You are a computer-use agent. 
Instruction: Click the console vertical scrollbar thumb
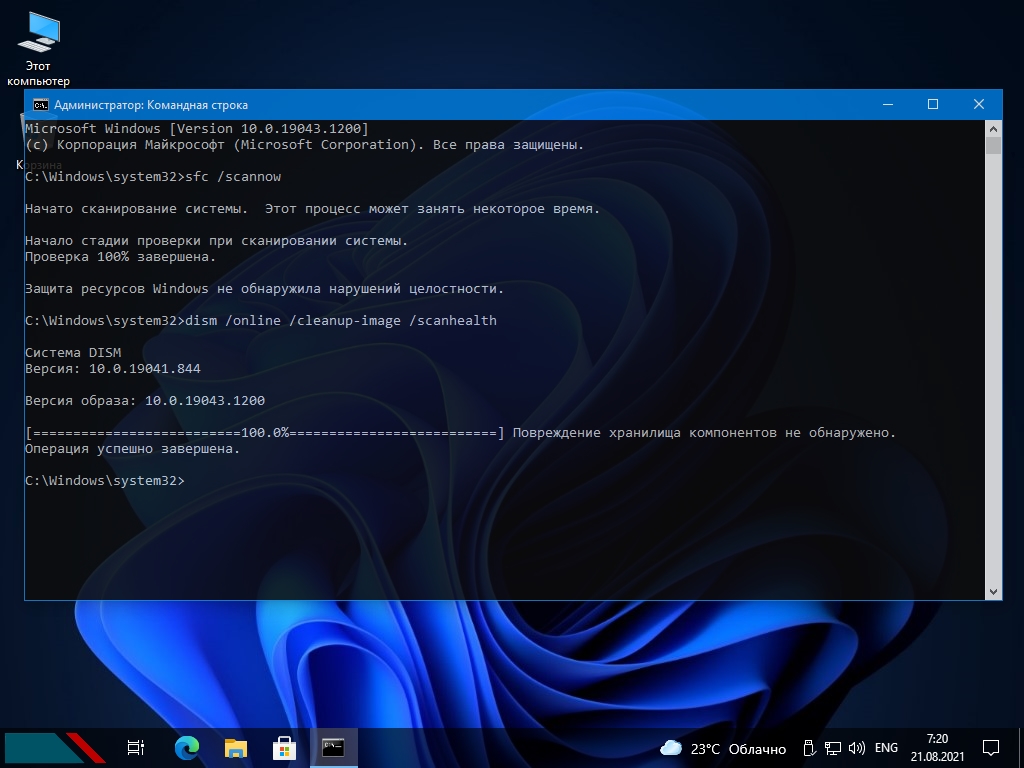coord(993,146)
